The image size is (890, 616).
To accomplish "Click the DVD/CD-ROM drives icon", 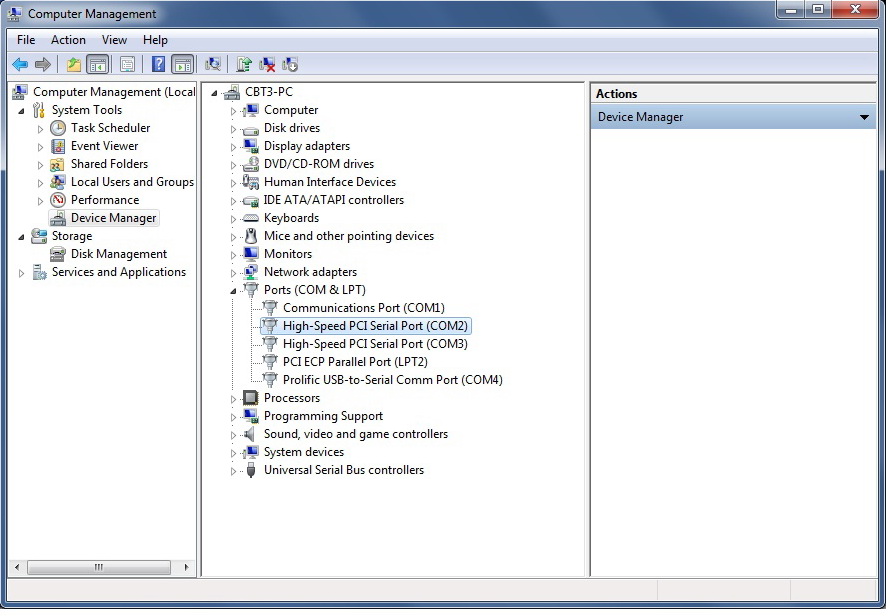I will pos(250,164).
